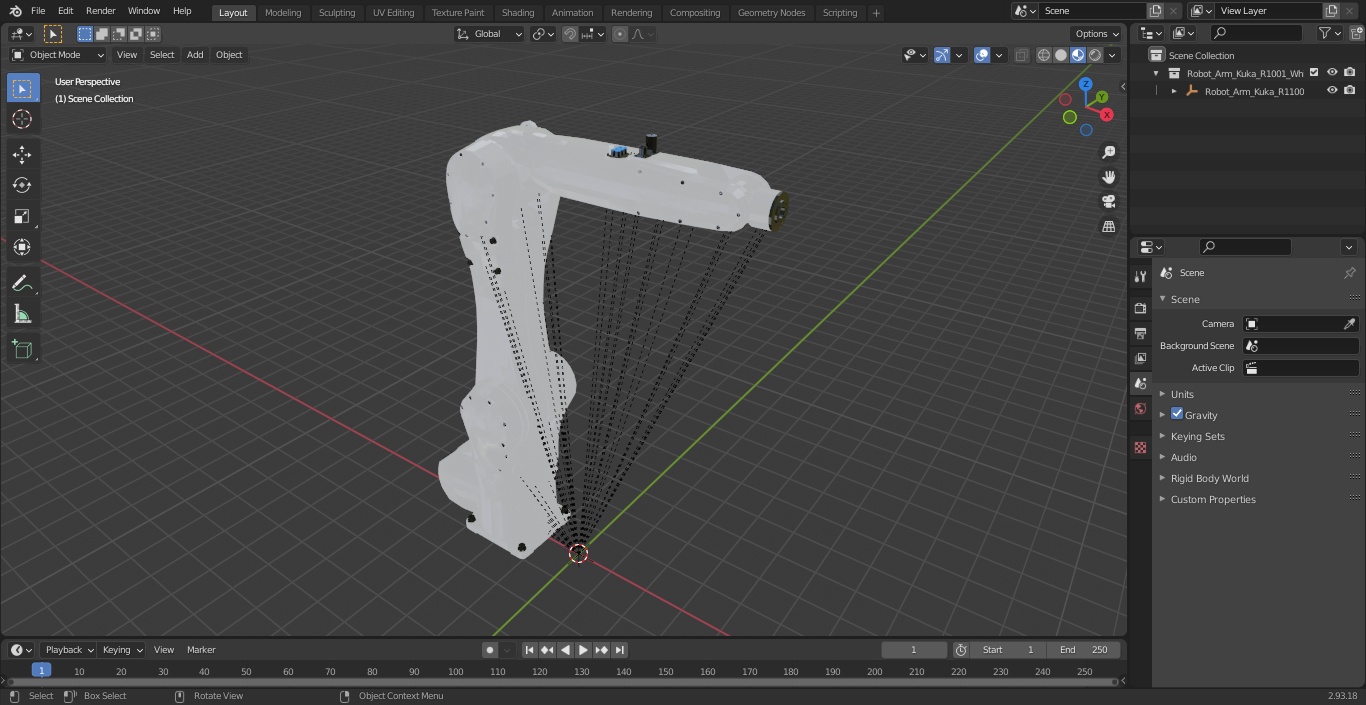Open the View Layer properties tab
This screenshot has height=705, width=1366.
coord(1140,358)
